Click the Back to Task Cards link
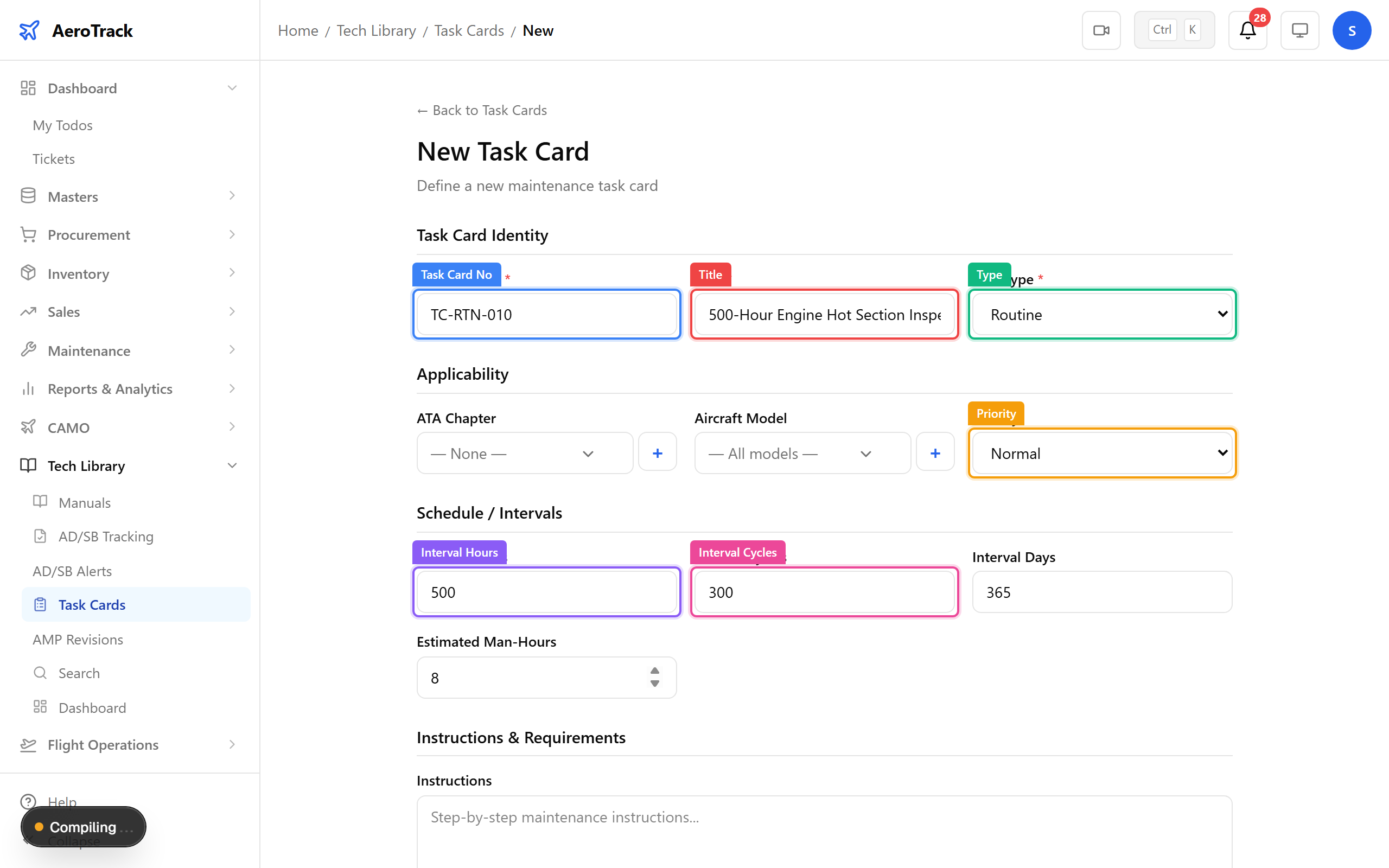 tap(482, 110)
